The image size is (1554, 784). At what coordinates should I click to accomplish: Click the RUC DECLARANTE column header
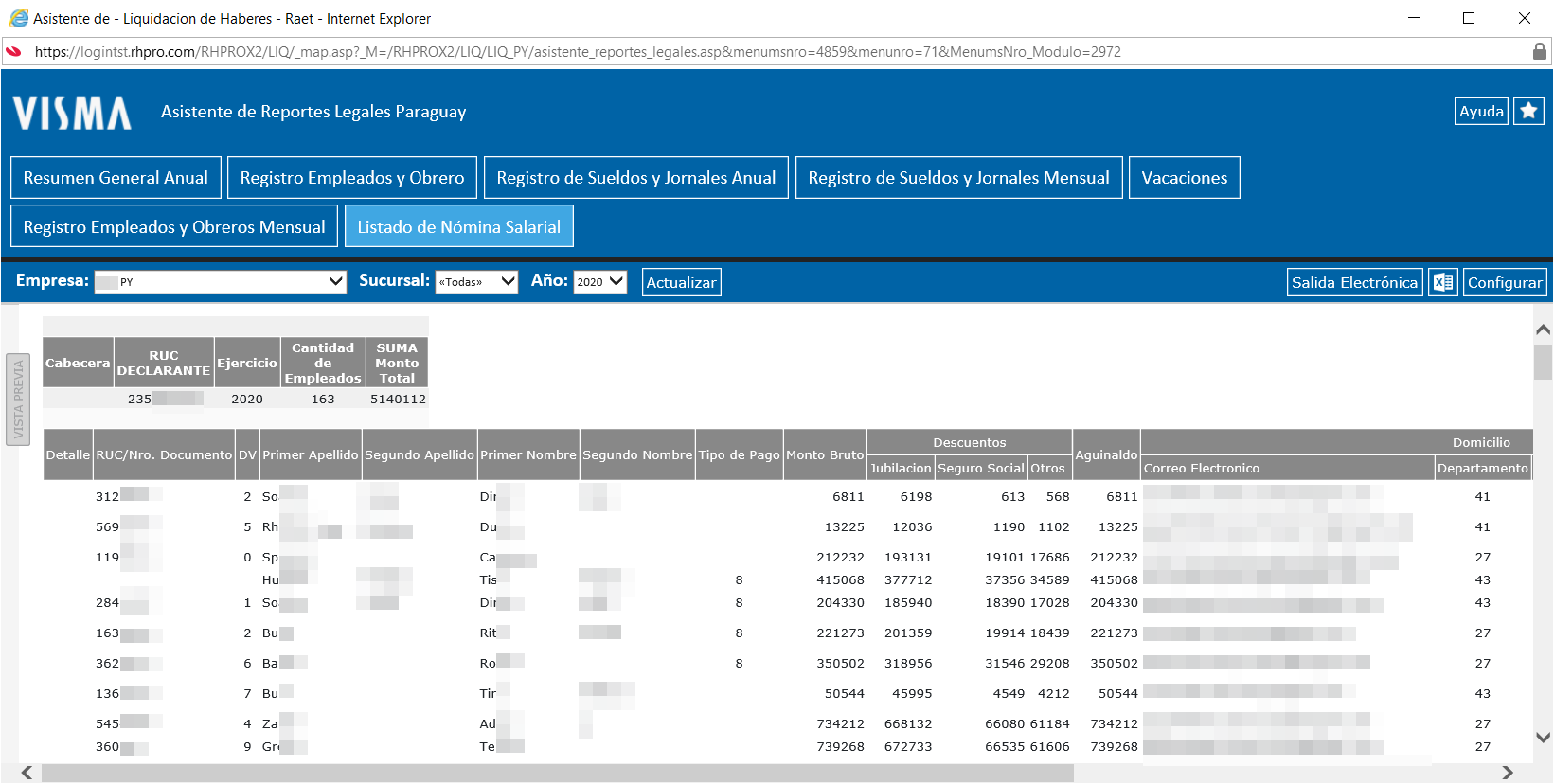(x=164, y=363)
